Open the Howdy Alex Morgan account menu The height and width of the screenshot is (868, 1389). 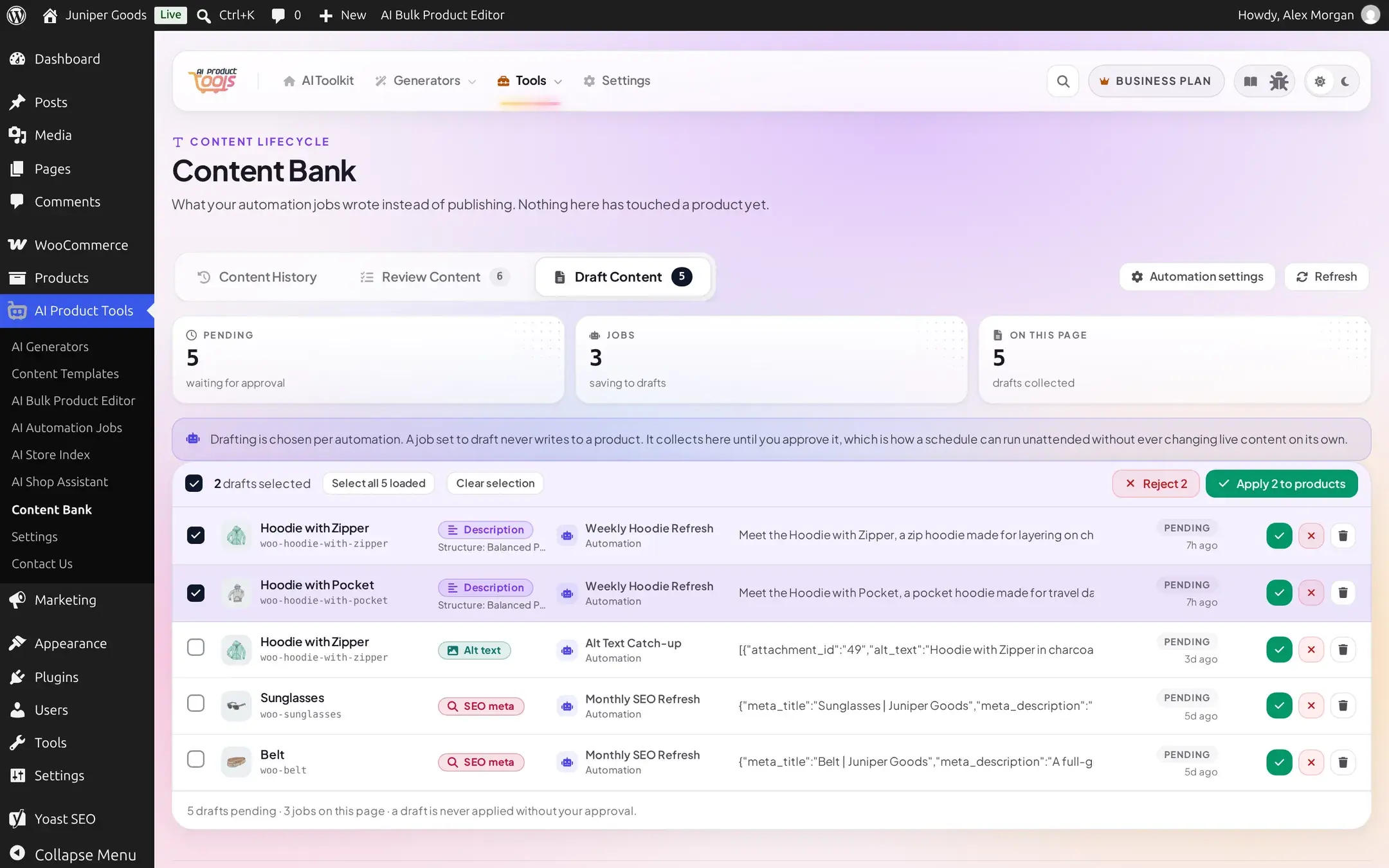tap(1308, 15)
